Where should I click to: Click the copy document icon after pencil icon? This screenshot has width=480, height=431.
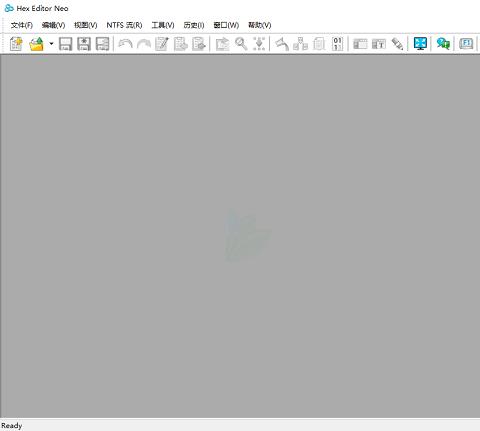[181, 44]
